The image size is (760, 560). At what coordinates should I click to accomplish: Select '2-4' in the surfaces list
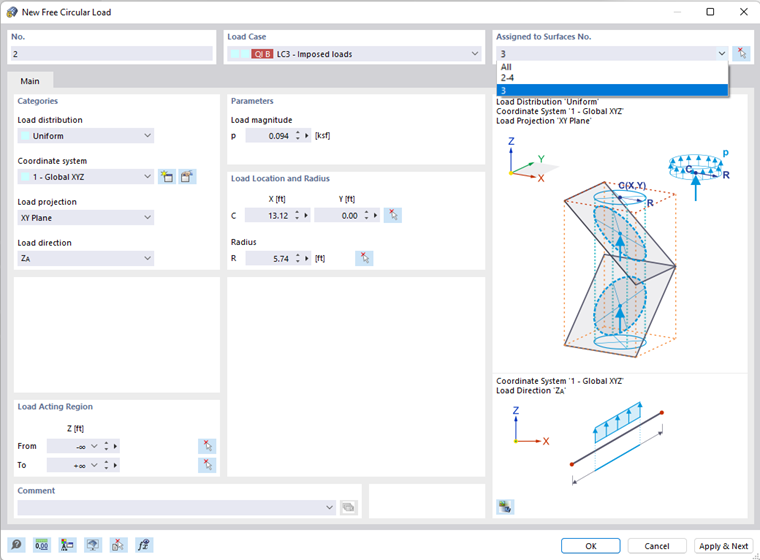(x=612, y=78)
